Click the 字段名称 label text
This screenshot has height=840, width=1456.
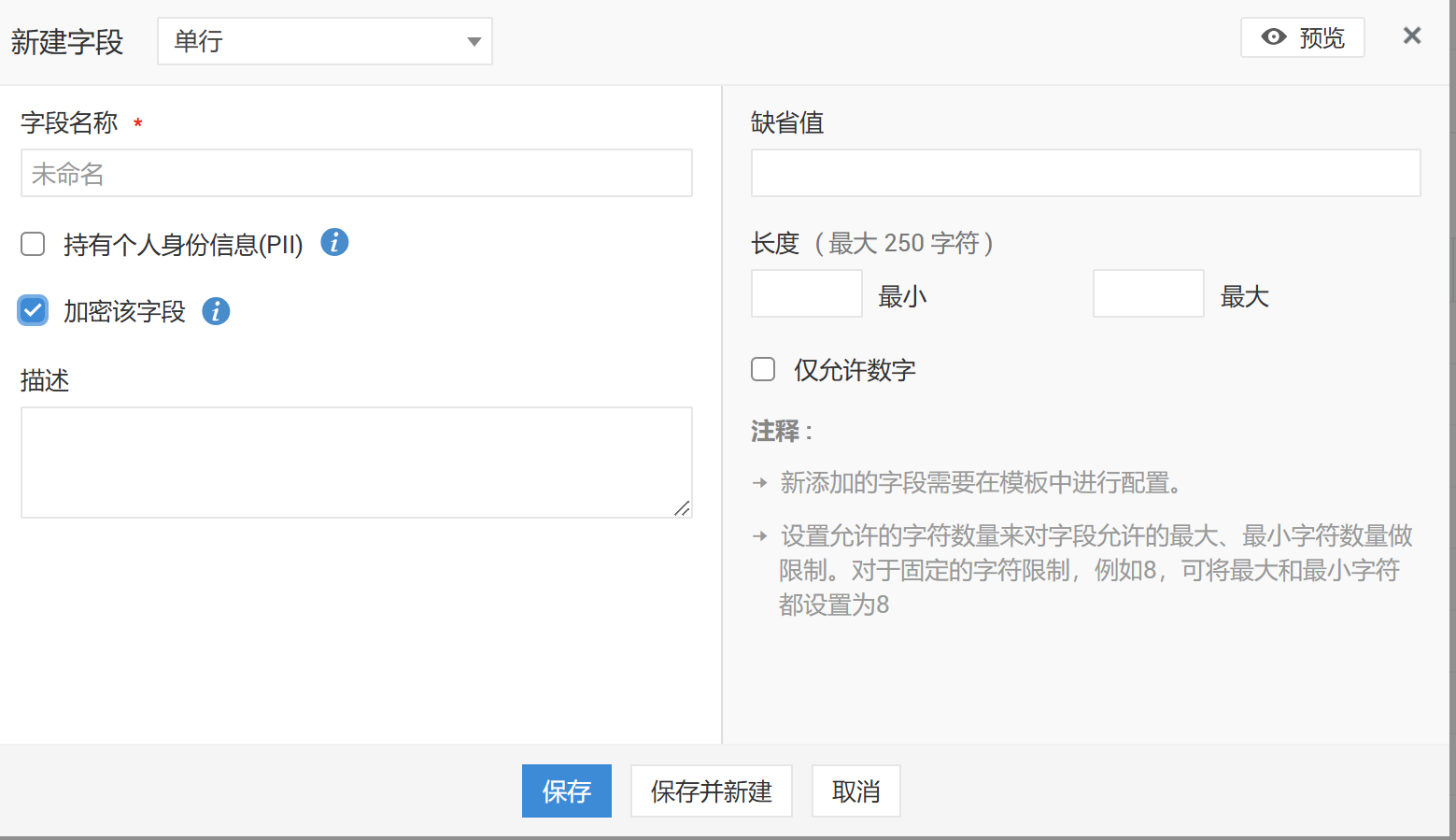click(69, 122)
